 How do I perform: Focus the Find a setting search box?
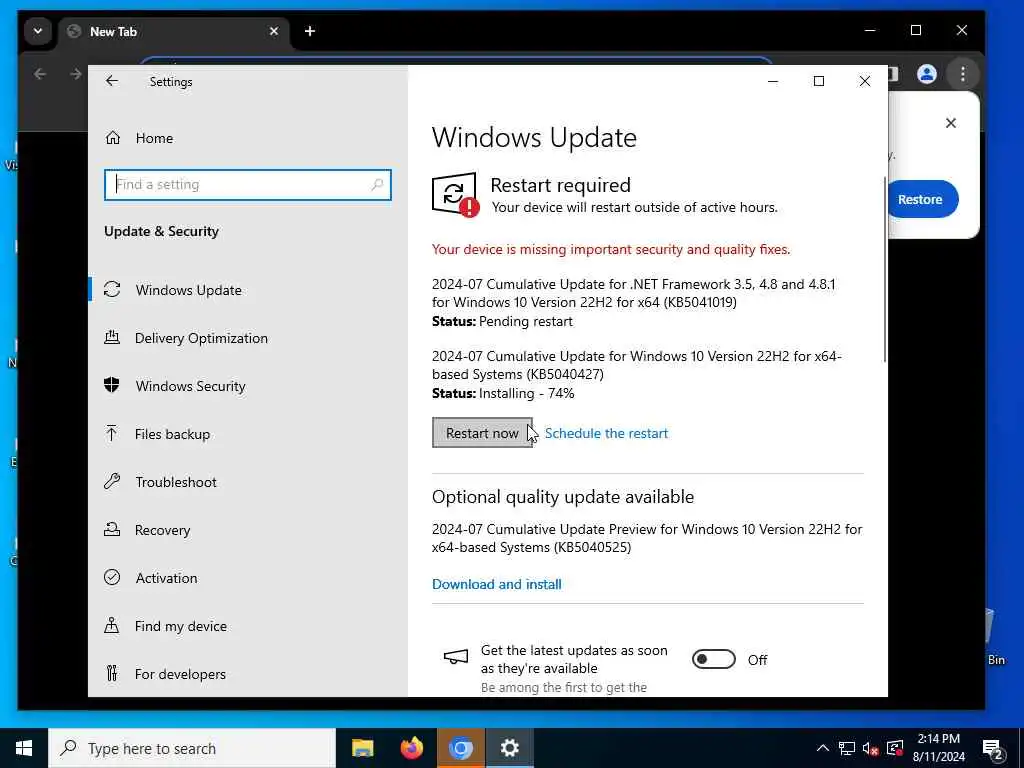pos(248,185)
